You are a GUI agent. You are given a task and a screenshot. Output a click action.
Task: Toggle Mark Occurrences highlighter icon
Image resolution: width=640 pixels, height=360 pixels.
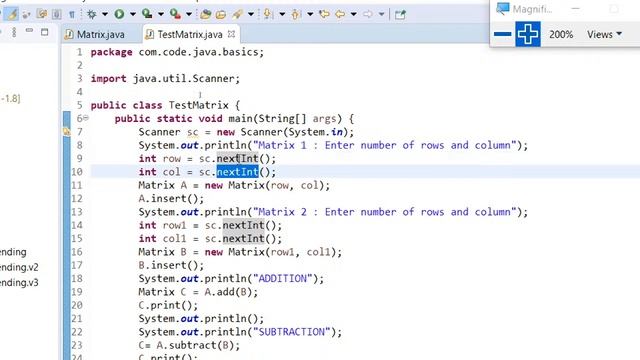(12, 14)
